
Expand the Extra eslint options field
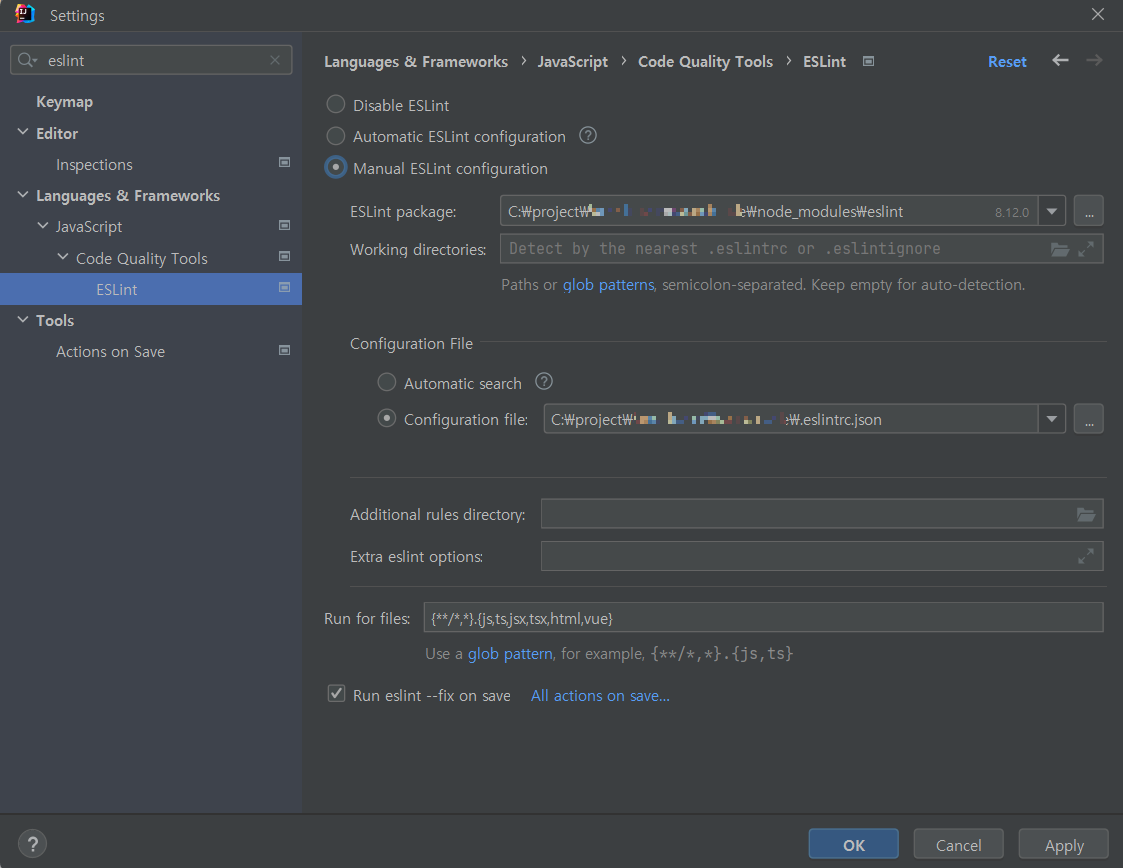click(1086, 556)
